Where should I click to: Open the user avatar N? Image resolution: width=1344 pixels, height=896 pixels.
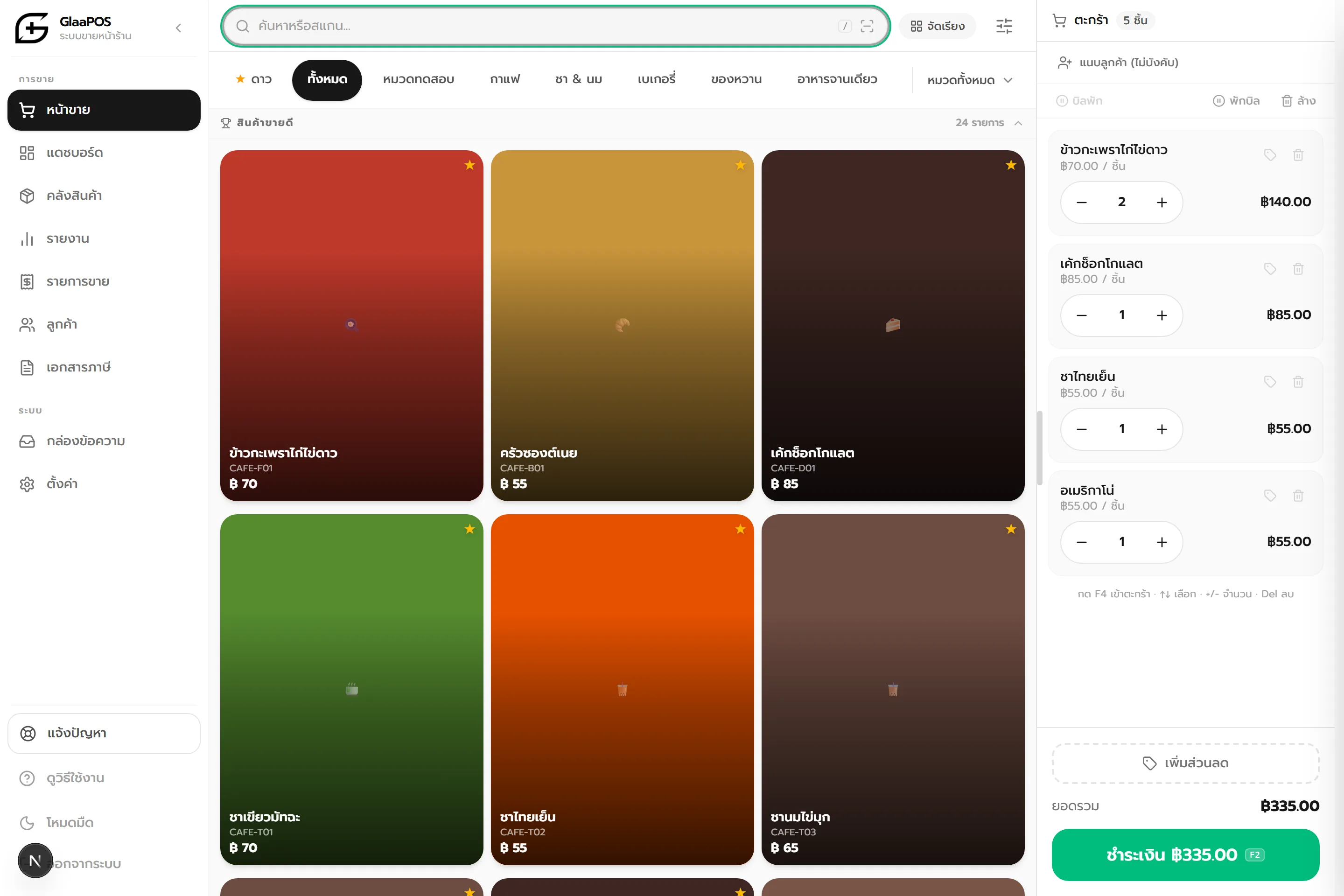point(35,861)
